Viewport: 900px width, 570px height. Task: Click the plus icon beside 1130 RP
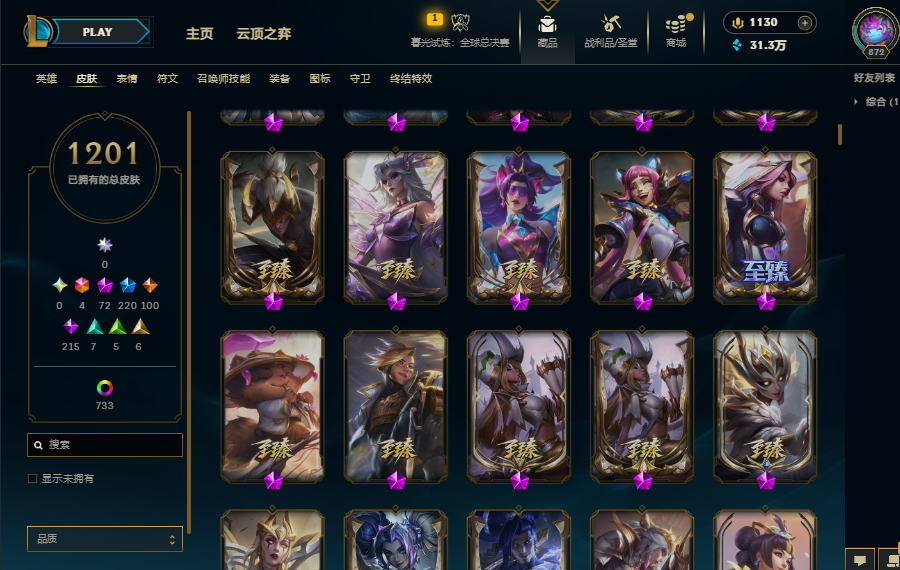[805, 23]
